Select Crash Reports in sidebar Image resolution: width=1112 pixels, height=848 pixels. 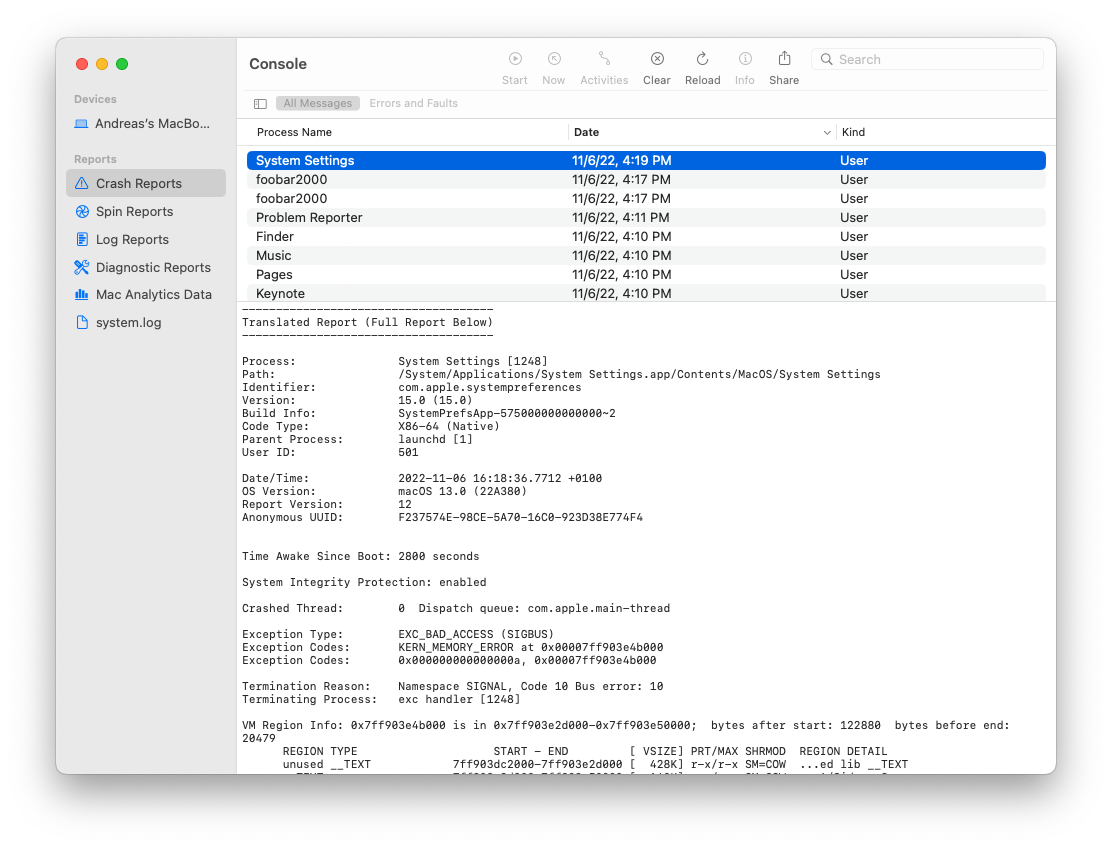coord(146,184)
